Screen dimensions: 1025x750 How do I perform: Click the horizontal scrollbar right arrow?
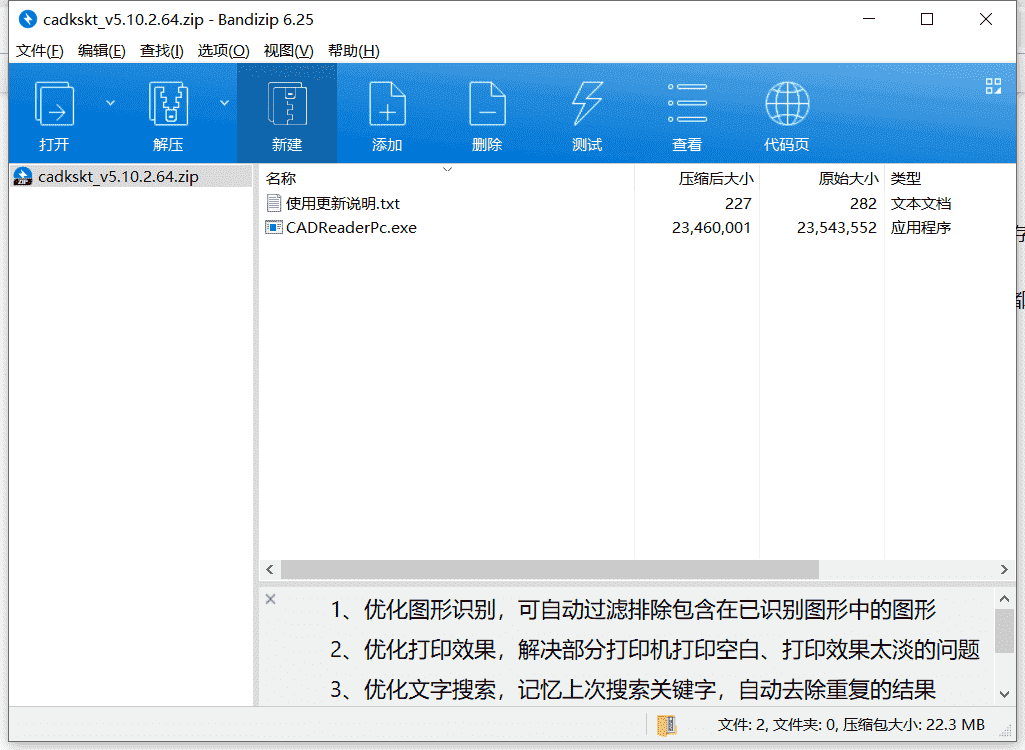(1004, 570)
